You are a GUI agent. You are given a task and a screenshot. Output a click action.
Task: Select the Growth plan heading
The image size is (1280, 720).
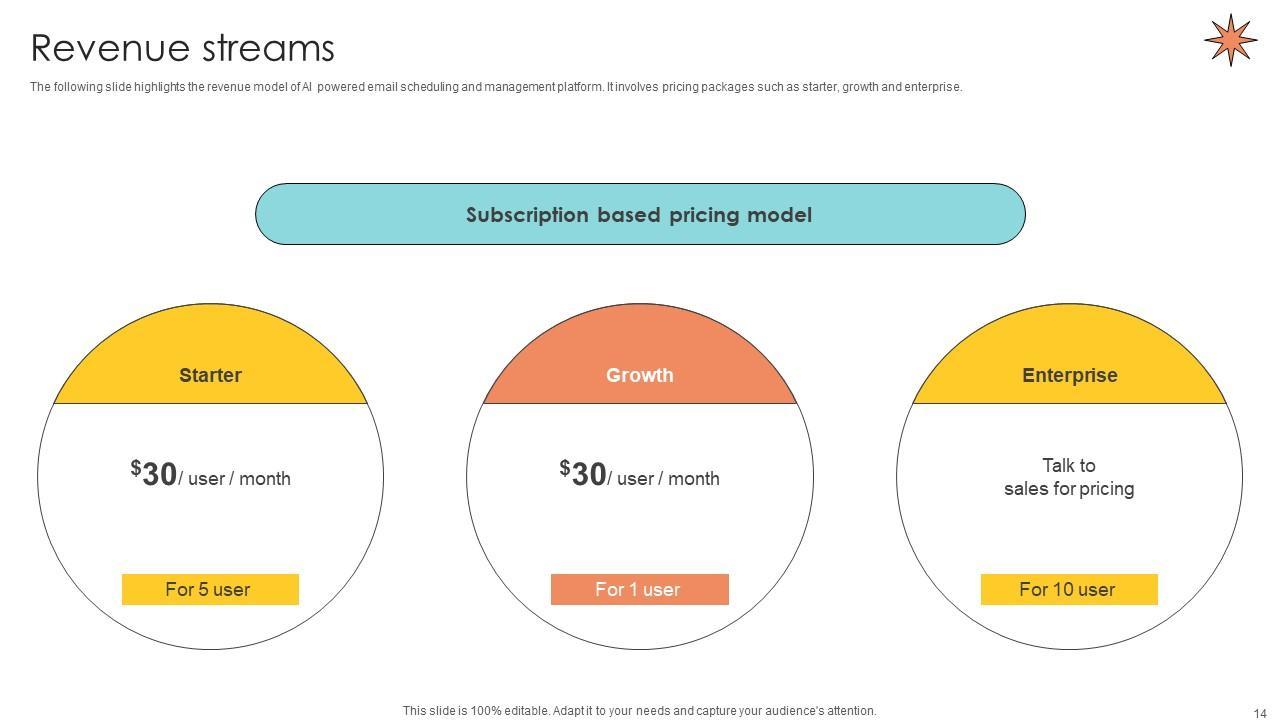coord(639,376)
